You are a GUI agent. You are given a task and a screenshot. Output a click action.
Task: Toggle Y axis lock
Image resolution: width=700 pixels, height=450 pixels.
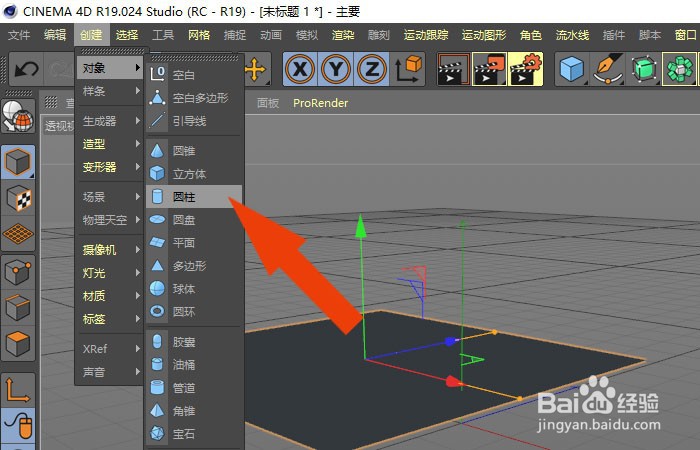click(x=336, y=69)
